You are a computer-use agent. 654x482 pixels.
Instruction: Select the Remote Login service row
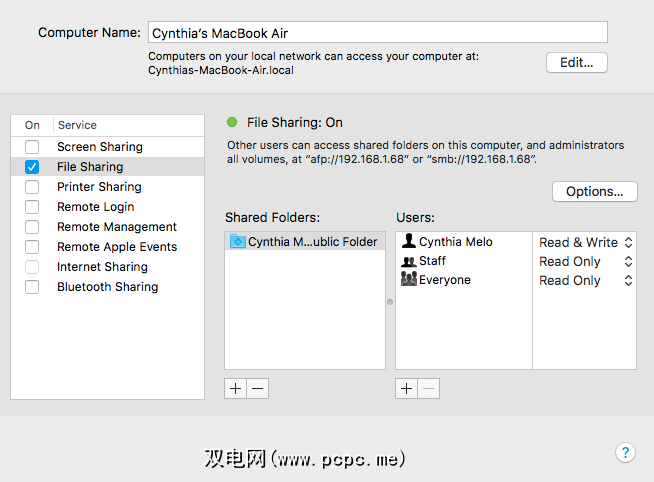tap(108, 207)
